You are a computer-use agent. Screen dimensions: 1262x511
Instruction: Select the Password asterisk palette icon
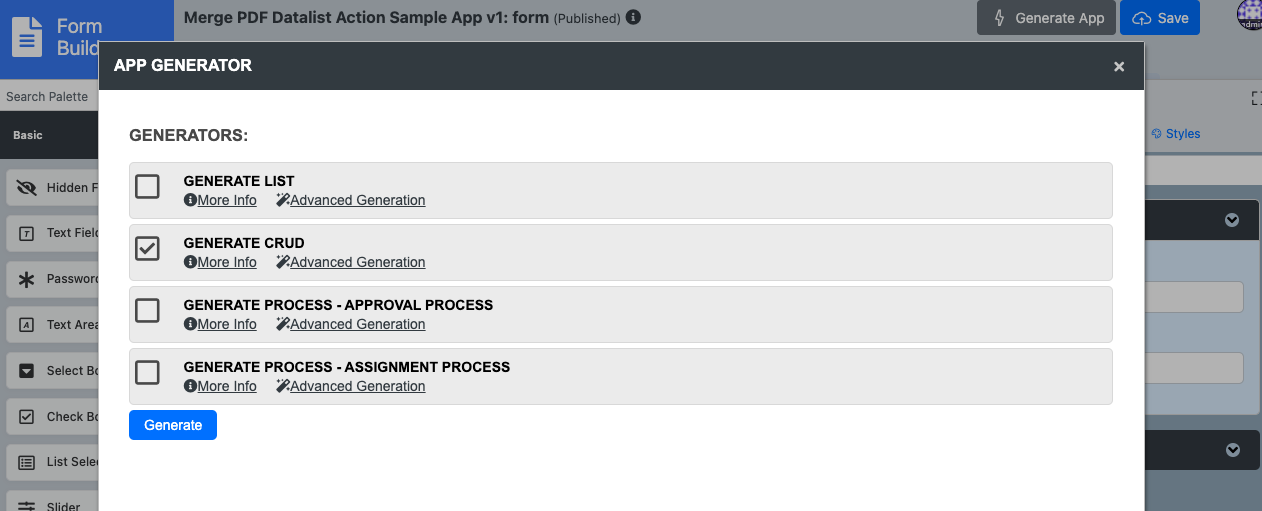pyautogui.click(x=27, y=279)
